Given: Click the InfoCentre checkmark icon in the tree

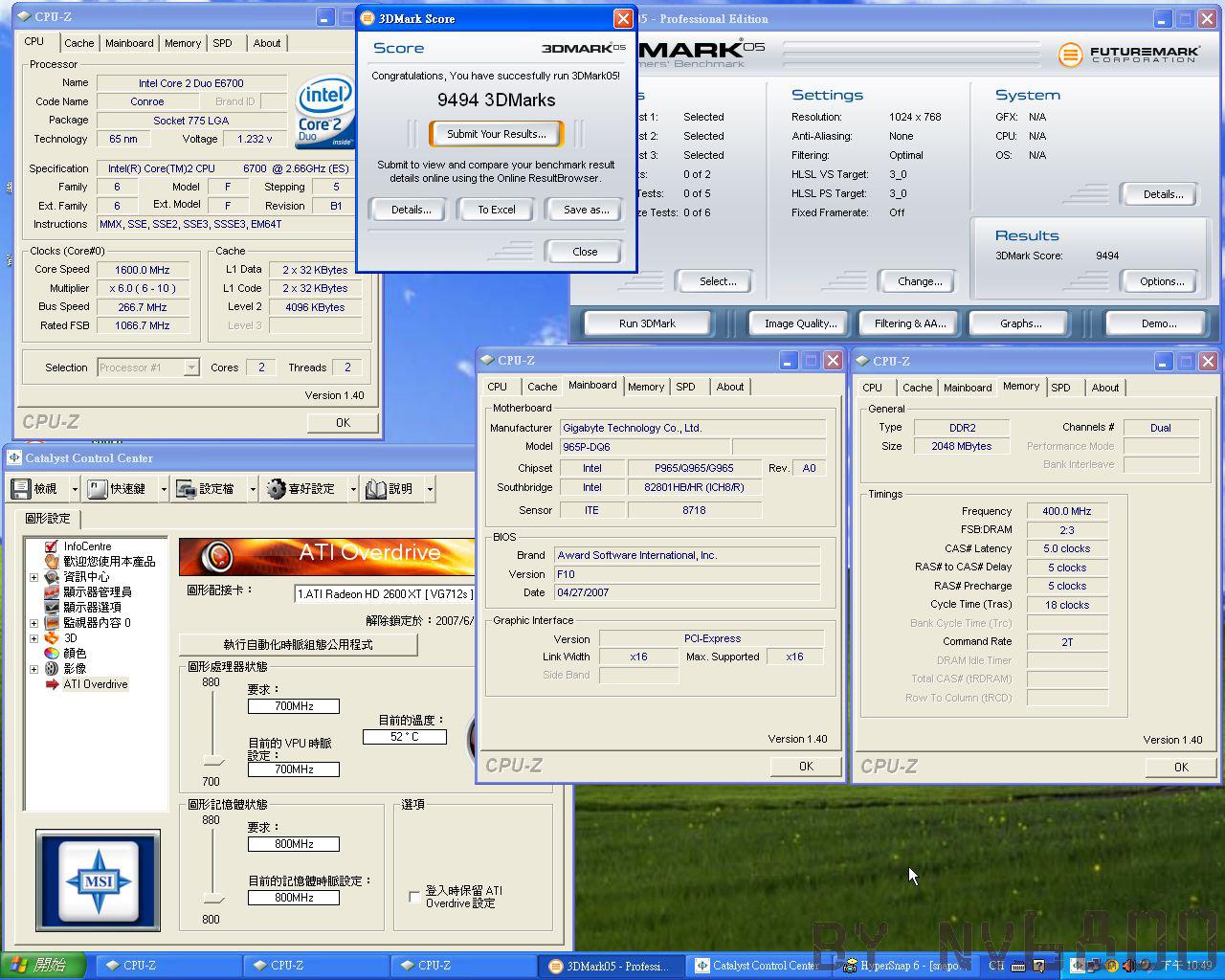Looking at the screenshot, I should click(52, 546).
